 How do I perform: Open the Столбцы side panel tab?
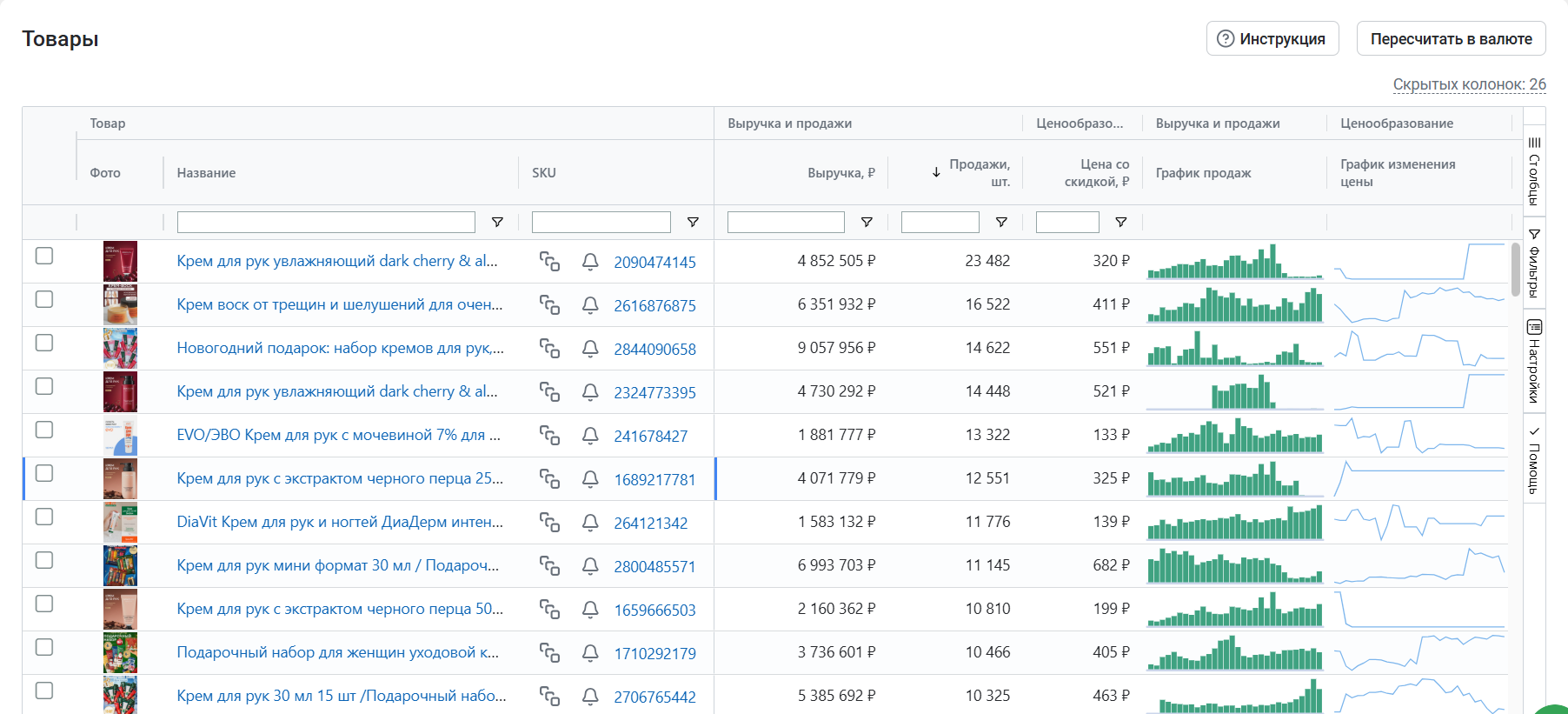(1534, 171)
